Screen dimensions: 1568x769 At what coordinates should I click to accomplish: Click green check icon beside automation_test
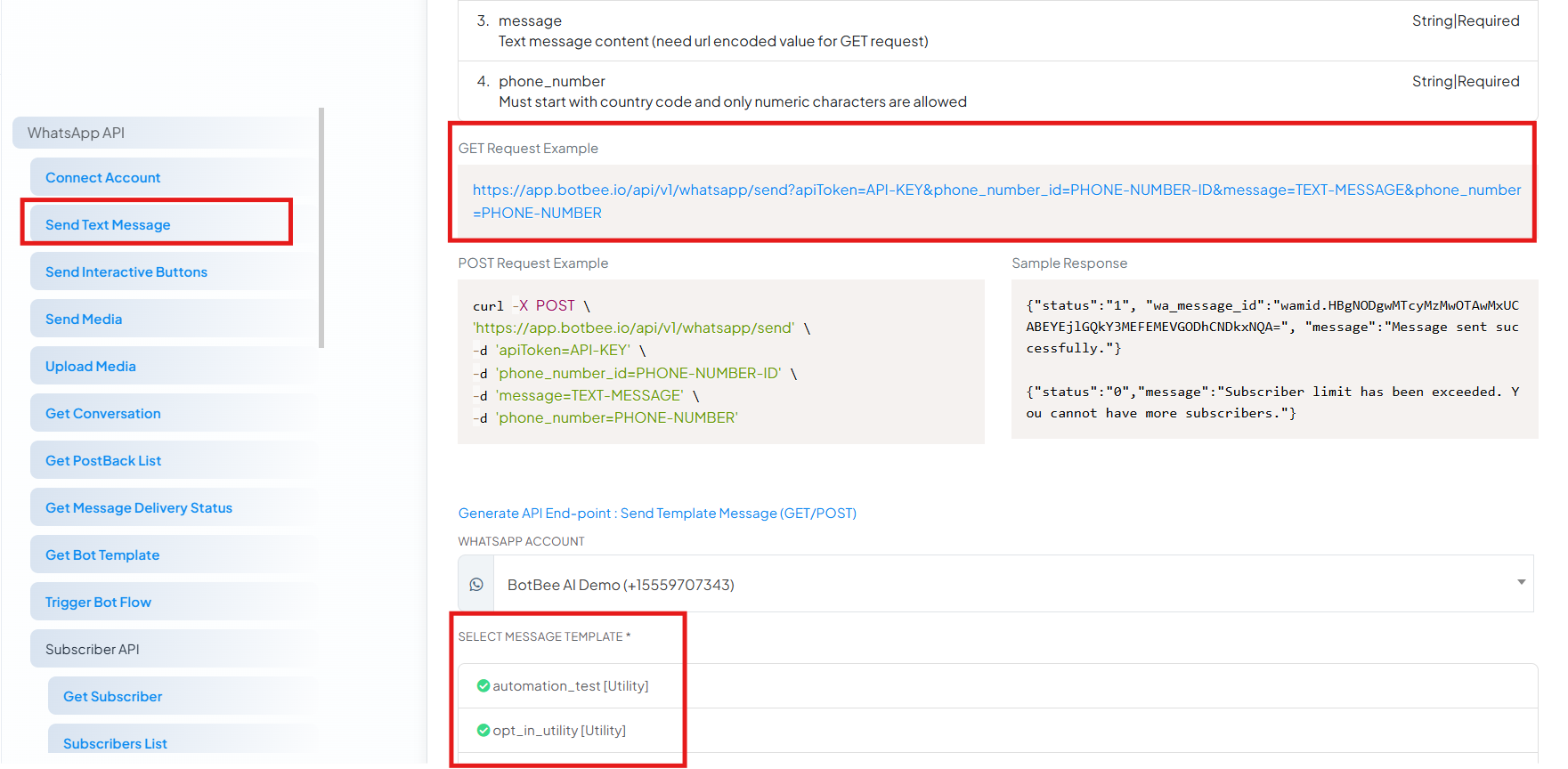point(483,685)
